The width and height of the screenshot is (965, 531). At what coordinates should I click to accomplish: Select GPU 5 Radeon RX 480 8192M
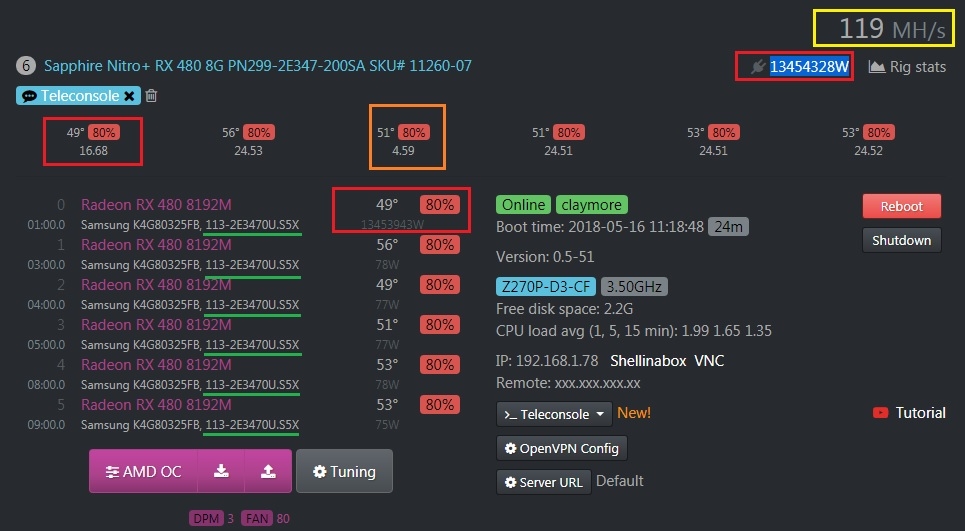pos(156,405)
